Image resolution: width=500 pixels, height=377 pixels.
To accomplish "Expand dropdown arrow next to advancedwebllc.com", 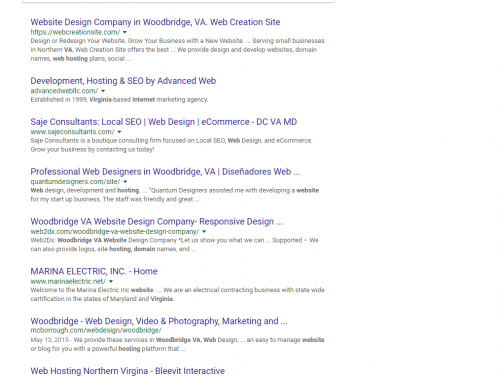I will click(x=103, y=91).
